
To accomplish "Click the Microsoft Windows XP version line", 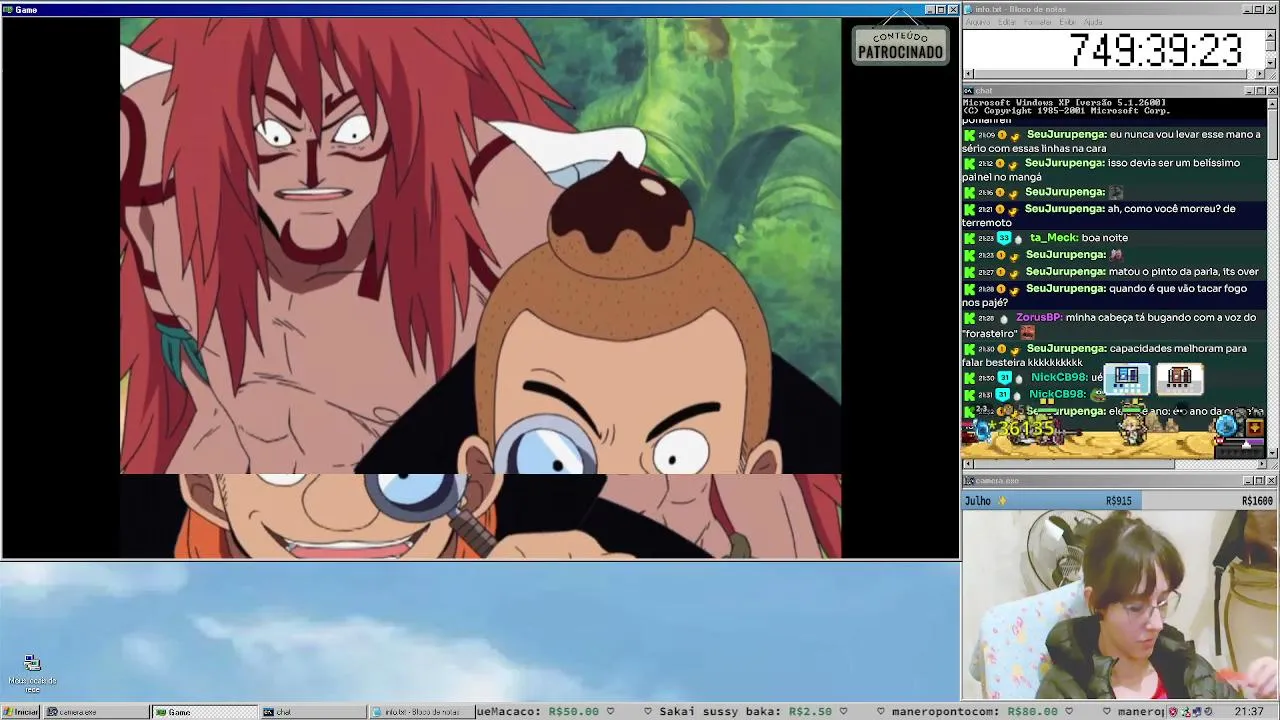I will [1064, 103].
